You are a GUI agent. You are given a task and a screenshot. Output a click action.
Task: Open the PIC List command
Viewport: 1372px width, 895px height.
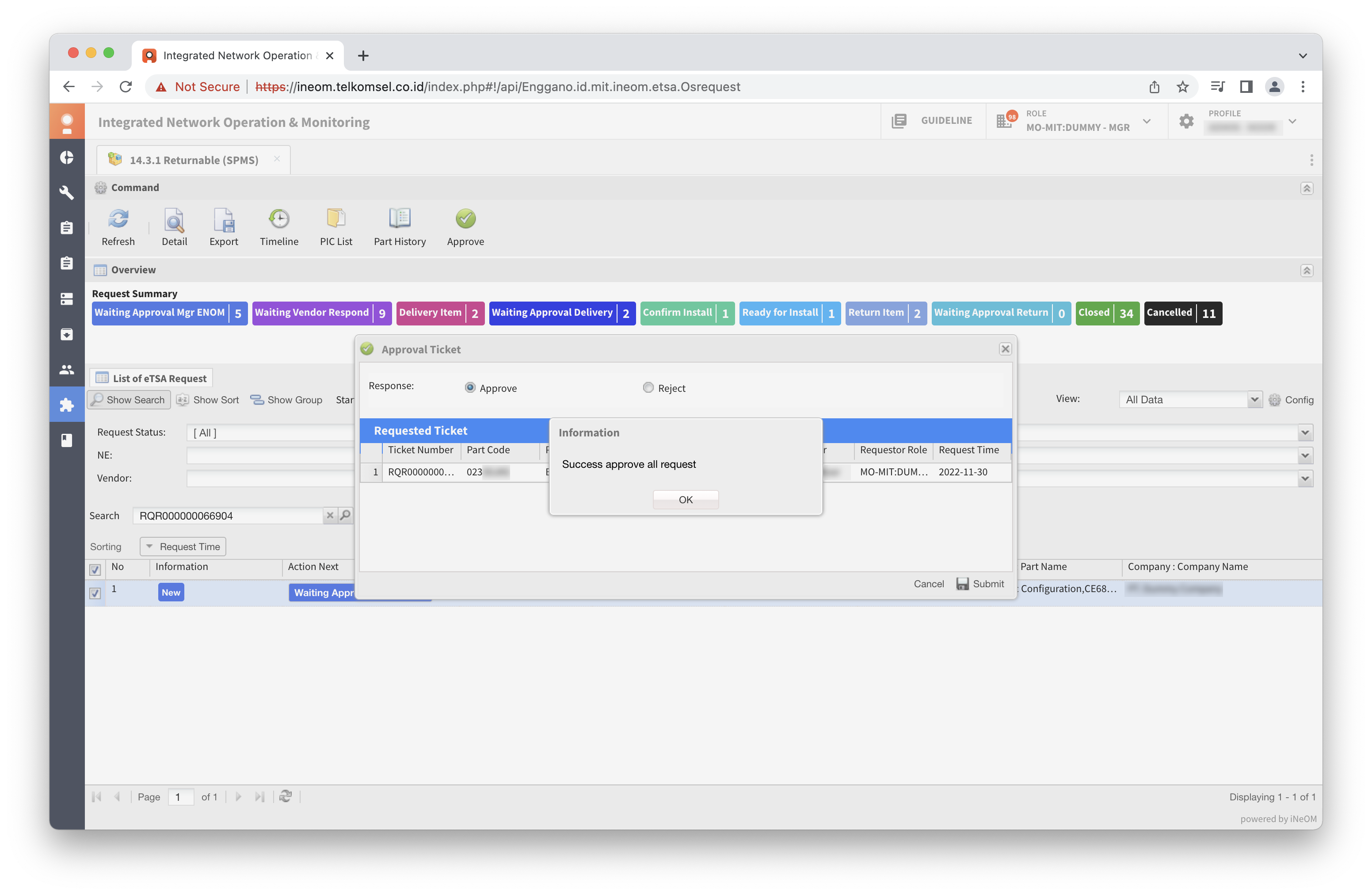(x=336, y=227)
